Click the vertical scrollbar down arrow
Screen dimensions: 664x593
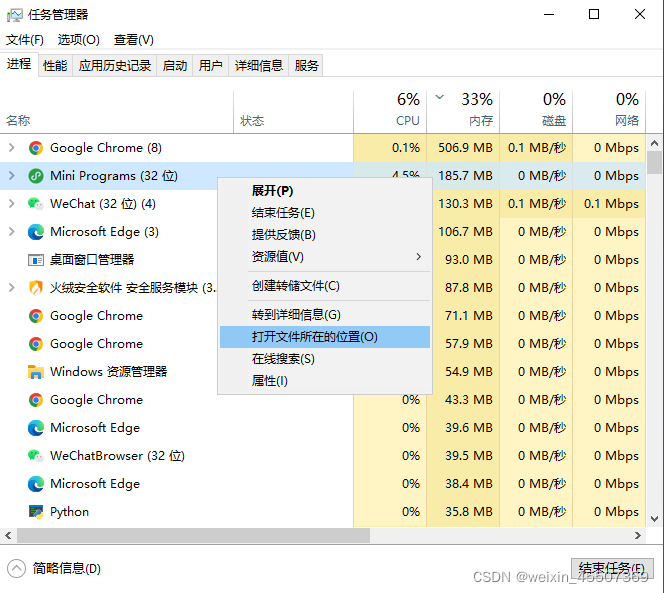pos(655,519)
